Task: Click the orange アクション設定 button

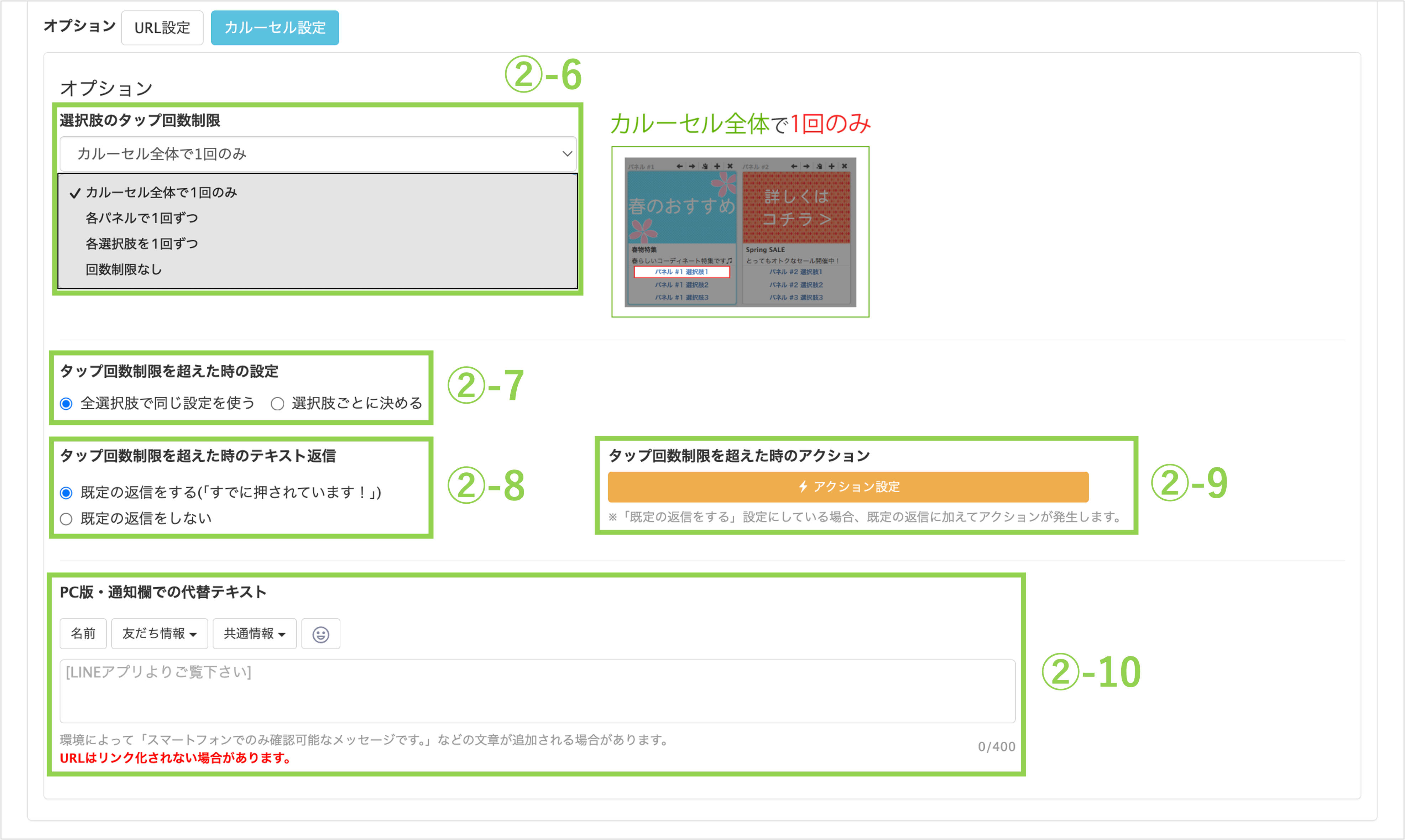Action: (x=847, y=487)
